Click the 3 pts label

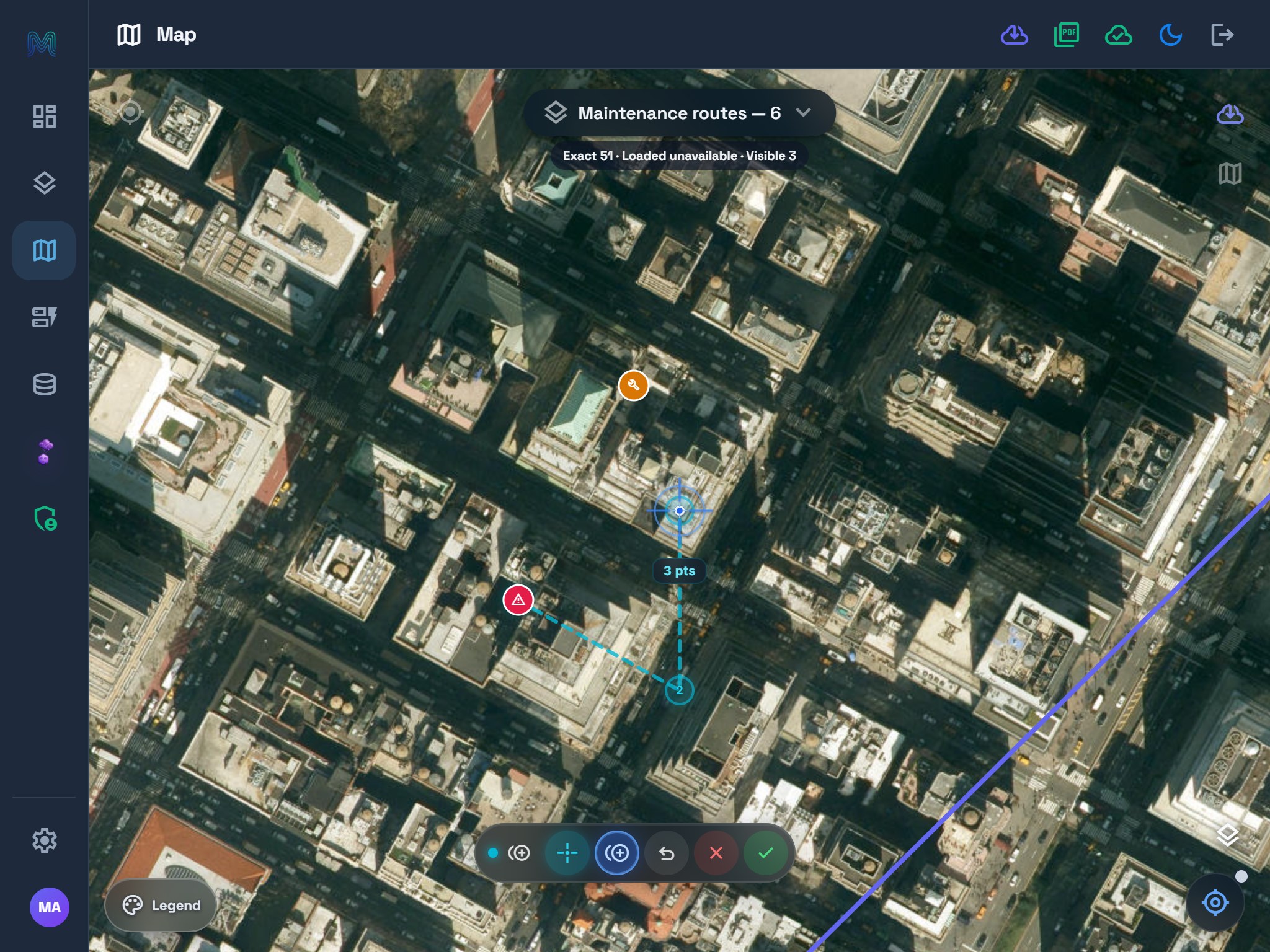coord(680,571)
